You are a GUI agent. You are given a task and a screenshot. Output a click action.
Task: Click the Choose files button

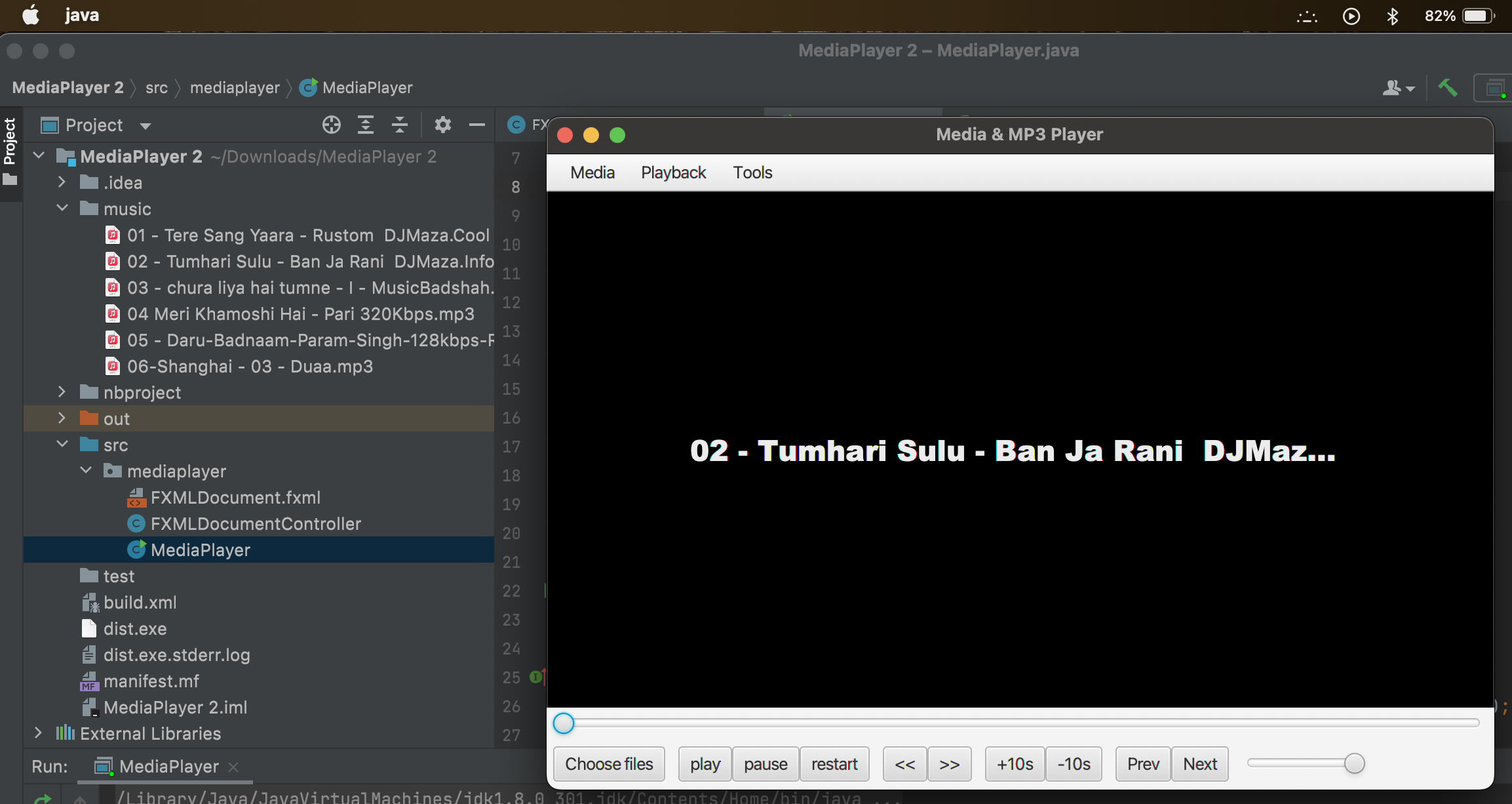[608, 763]
